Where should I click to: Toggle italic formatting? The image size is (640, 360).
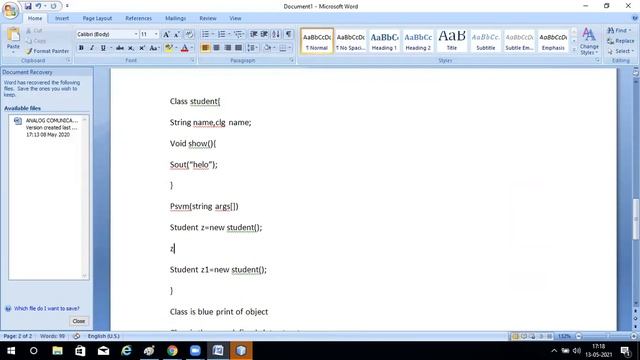pyautogui.click(x=92, y=48)
